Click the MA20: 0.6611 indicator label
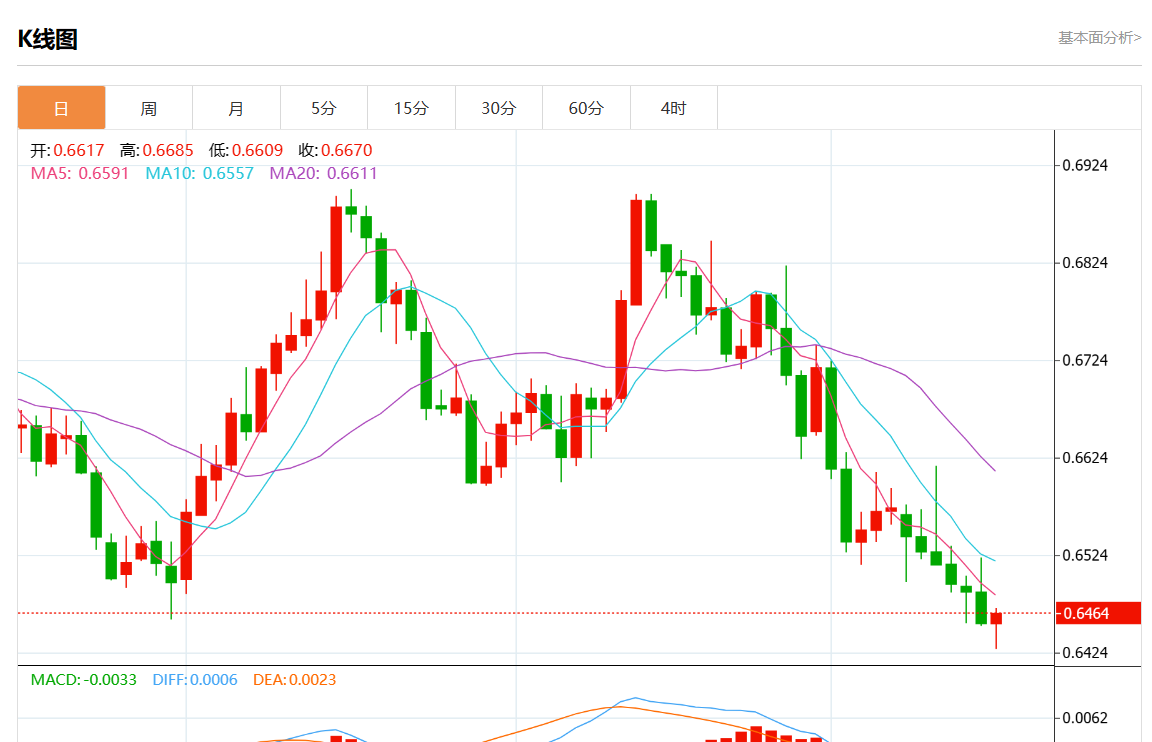The width and height of the screenshot is (1152, 742). 323,173
